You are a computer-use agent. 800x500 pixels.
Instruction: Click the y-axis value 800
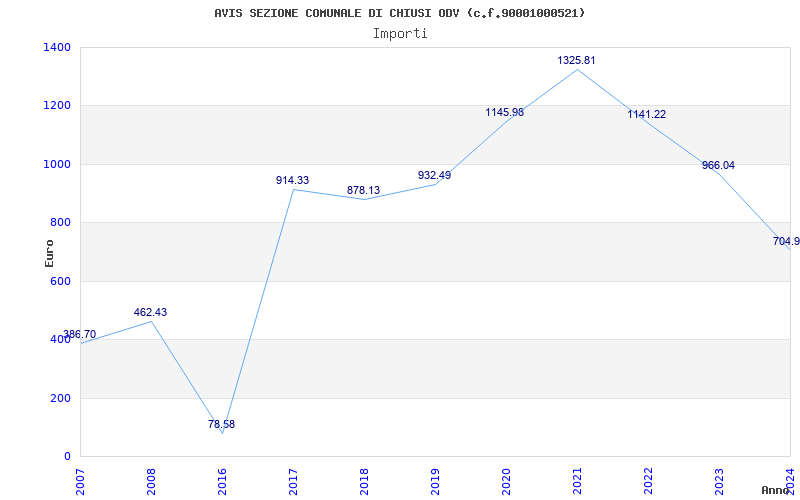[60, 222]
